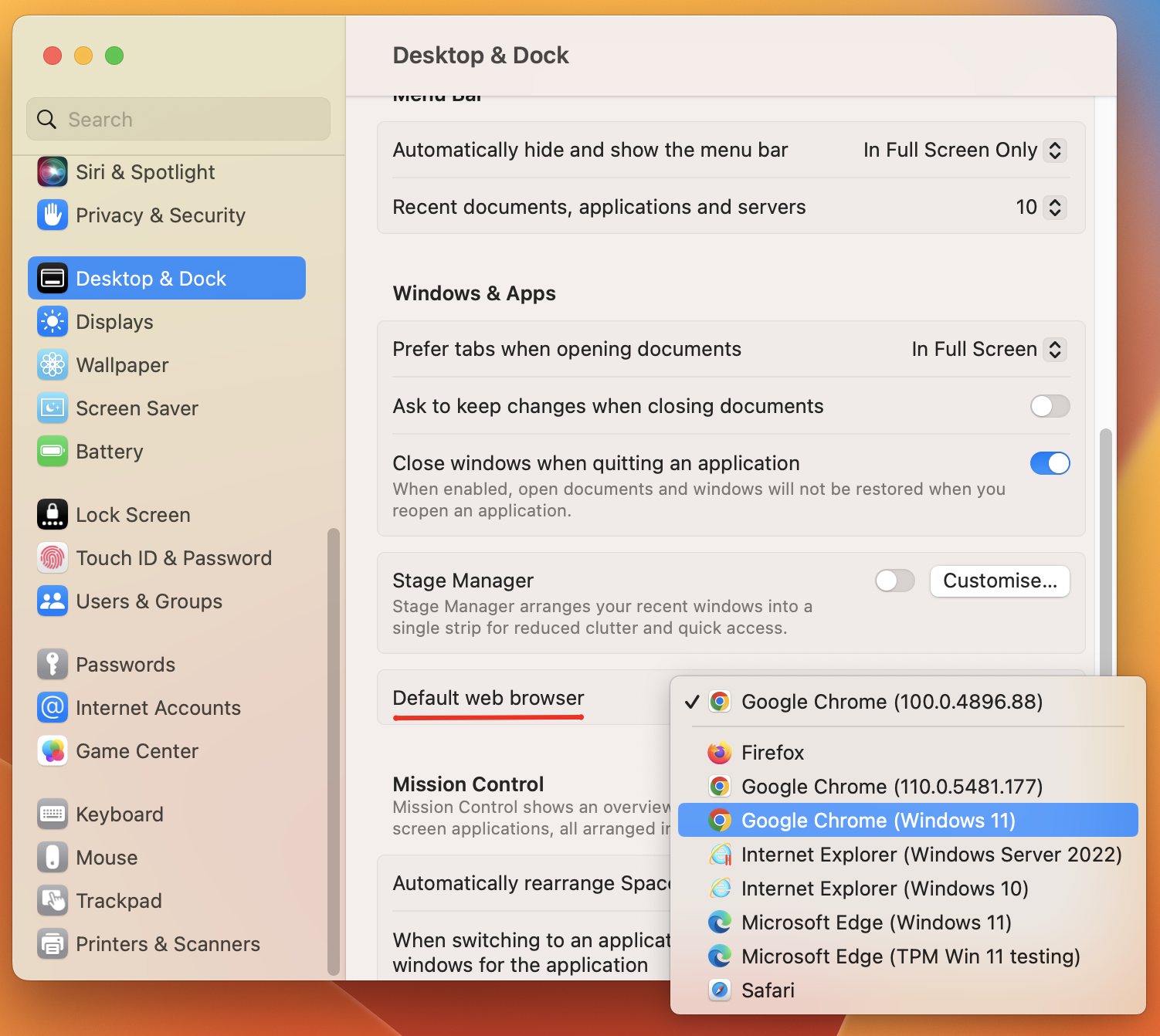Open menu bar auto-hide dropdown
The image size is (1160, 1036).
pos(1054,150)
